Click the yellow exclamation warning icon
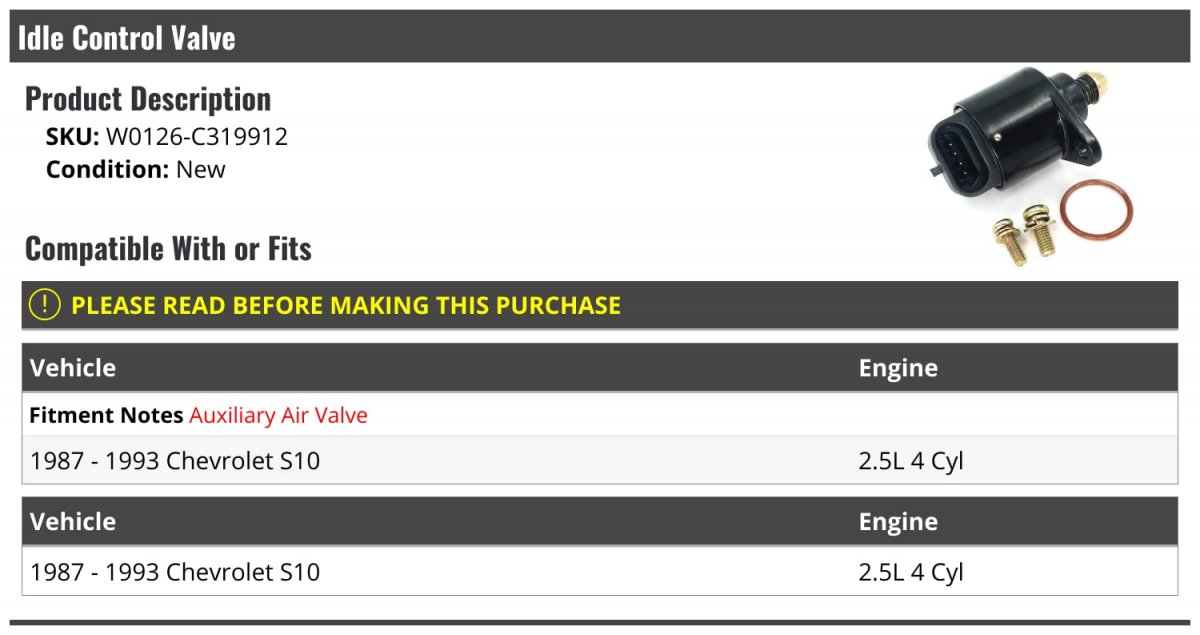Viewport: 1200px width, 635px height. tap(45, 305)
